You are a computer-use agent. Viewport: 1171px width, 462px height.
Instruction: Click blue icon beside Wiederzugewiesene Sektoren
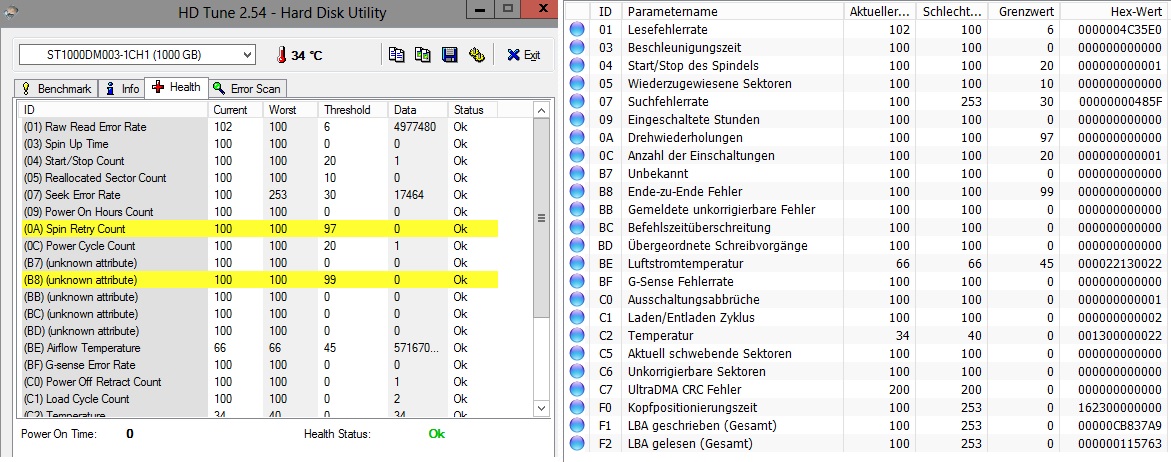click(x=576, y=84)
